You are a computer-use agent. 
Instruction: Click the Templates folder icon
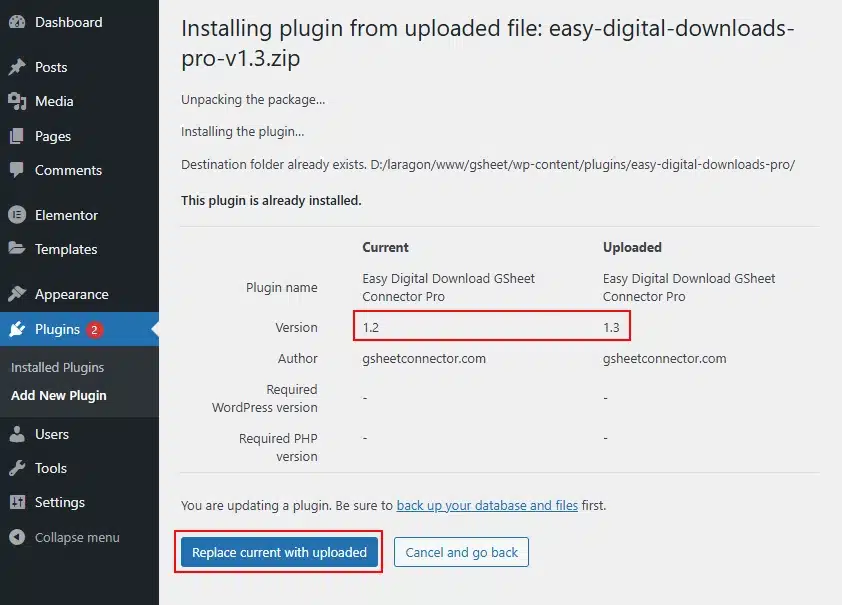pyautogui.click(x=17, y=249)
